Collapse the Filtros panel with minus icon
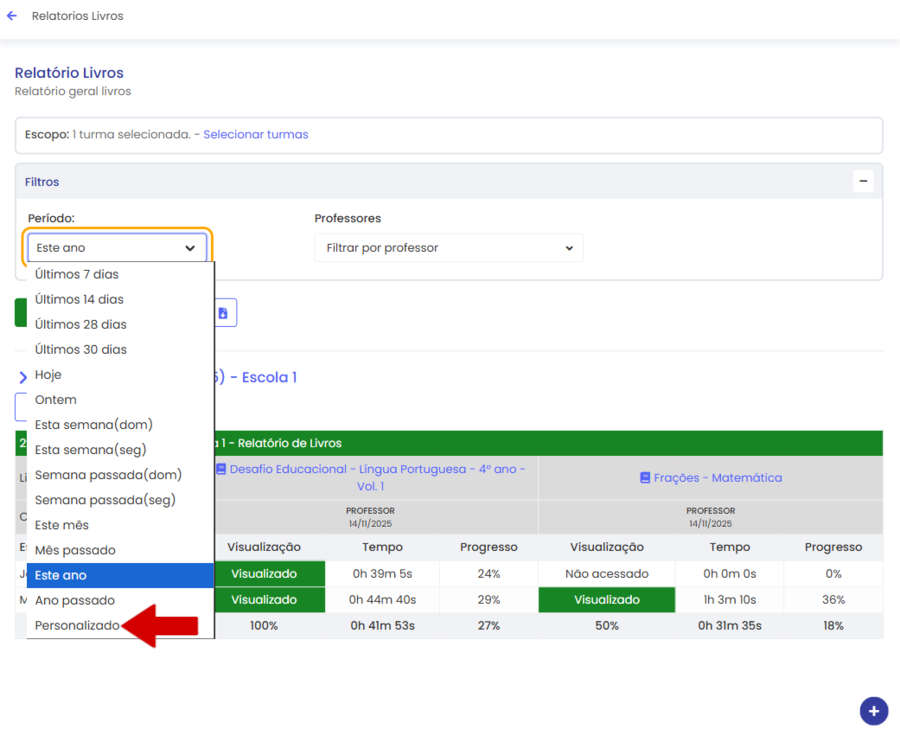The image size is (900, 736). pyautogui.click(x=863, y=181)
